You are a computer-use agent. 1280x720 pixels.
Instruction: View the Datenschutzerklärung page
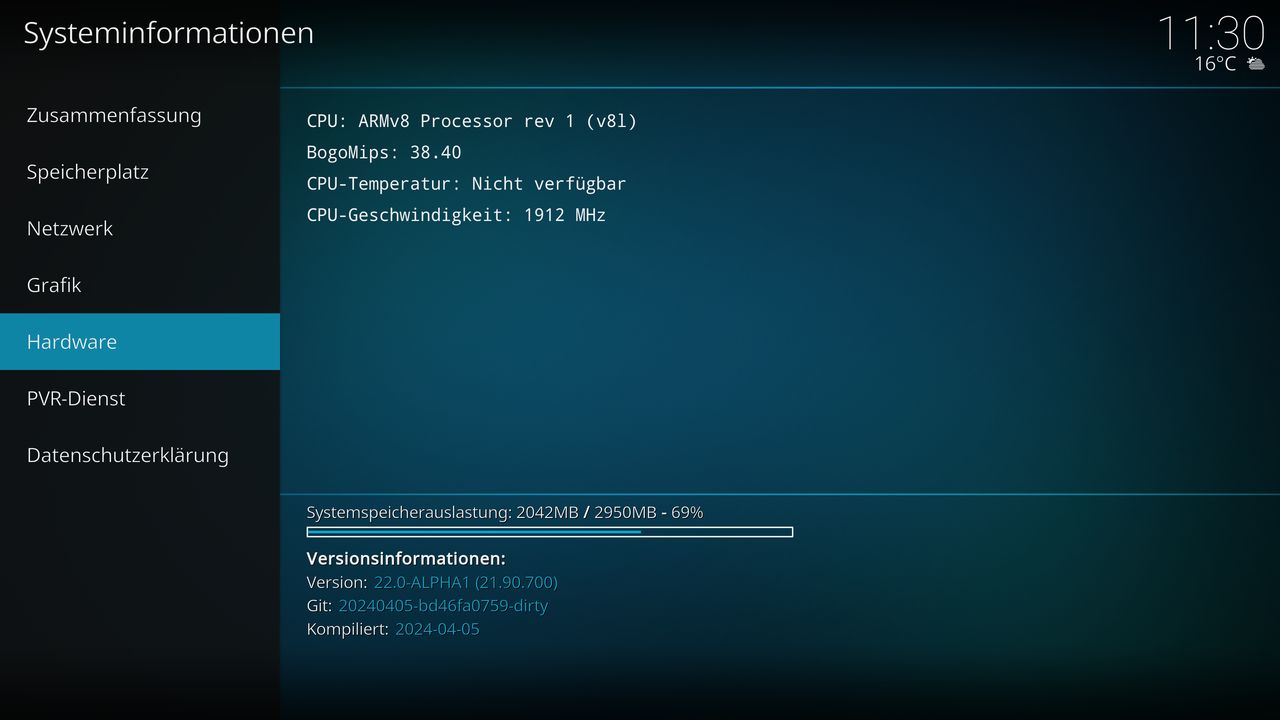click(x=140, y=455)
